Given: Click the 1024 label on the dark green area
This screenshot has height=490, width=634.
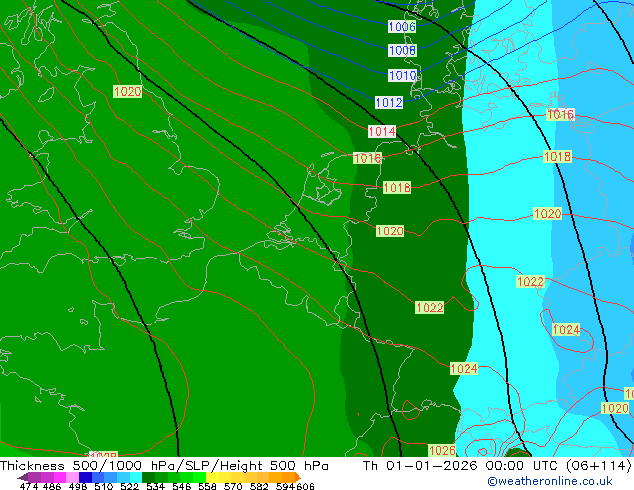Looking at the screenshot, I should click(464, 369).
